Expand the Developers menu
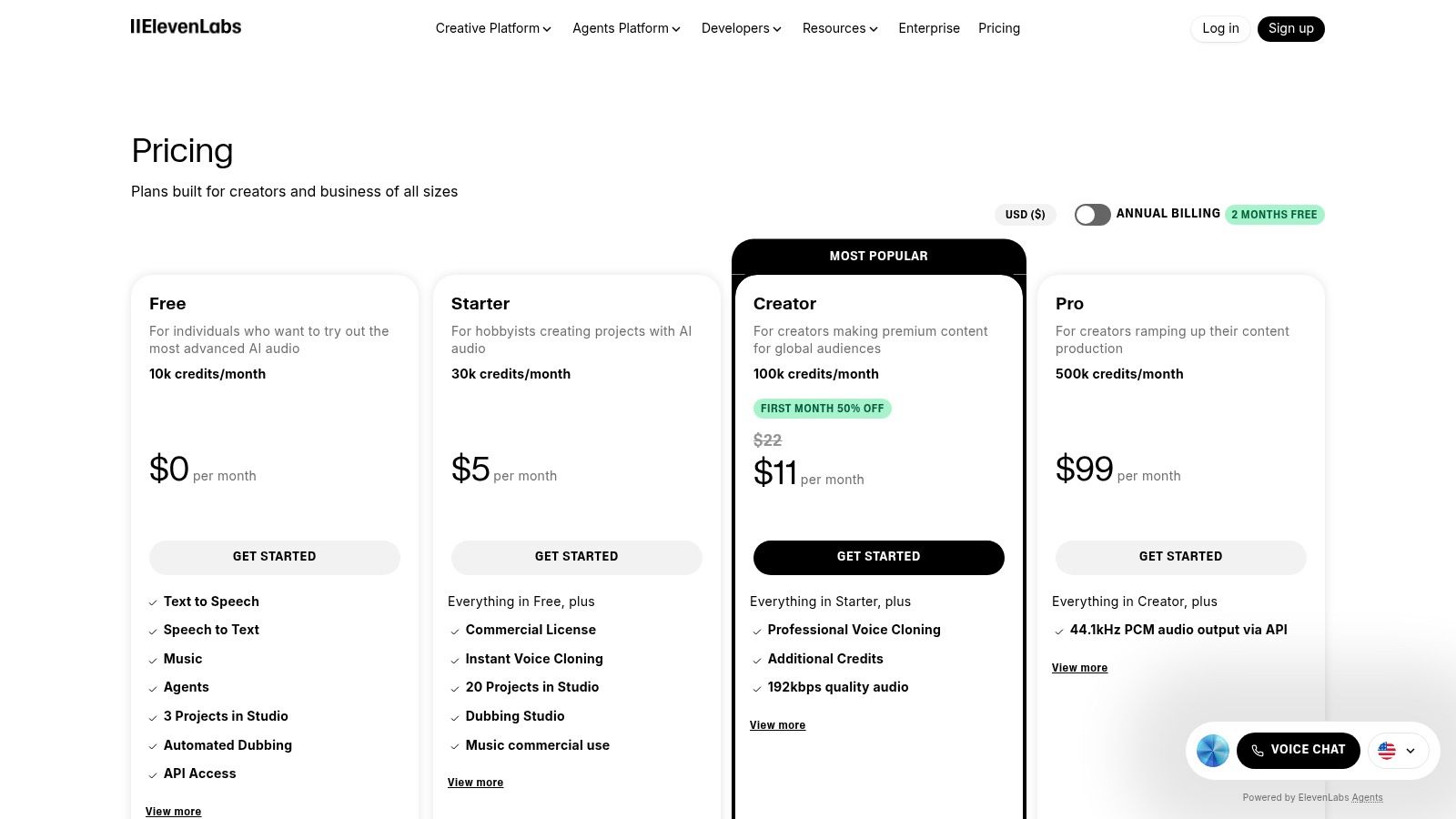Screen dimensions: 1456x819 click(x=741, y=28)
